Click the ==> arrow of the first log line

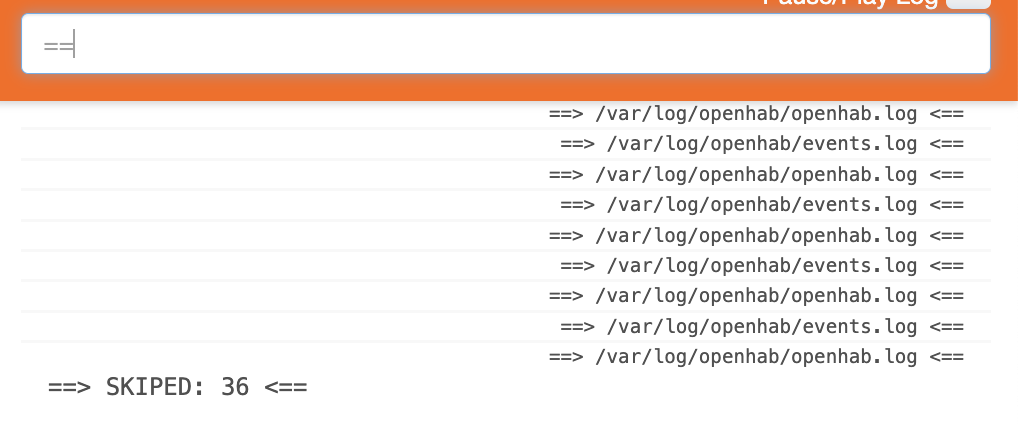click(565, 114)
